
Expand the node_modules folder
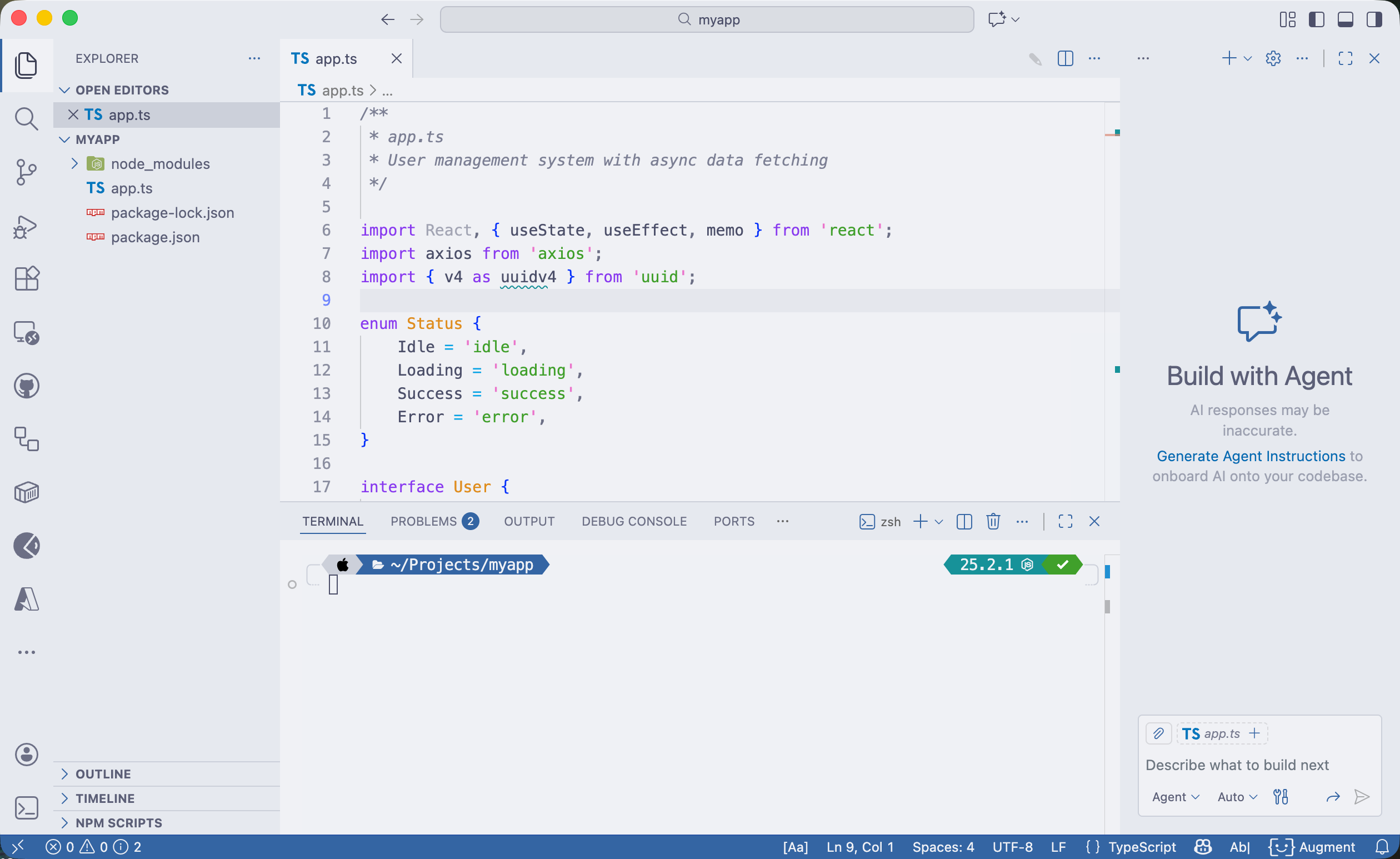pyautogui.click(x=74, y=163)
